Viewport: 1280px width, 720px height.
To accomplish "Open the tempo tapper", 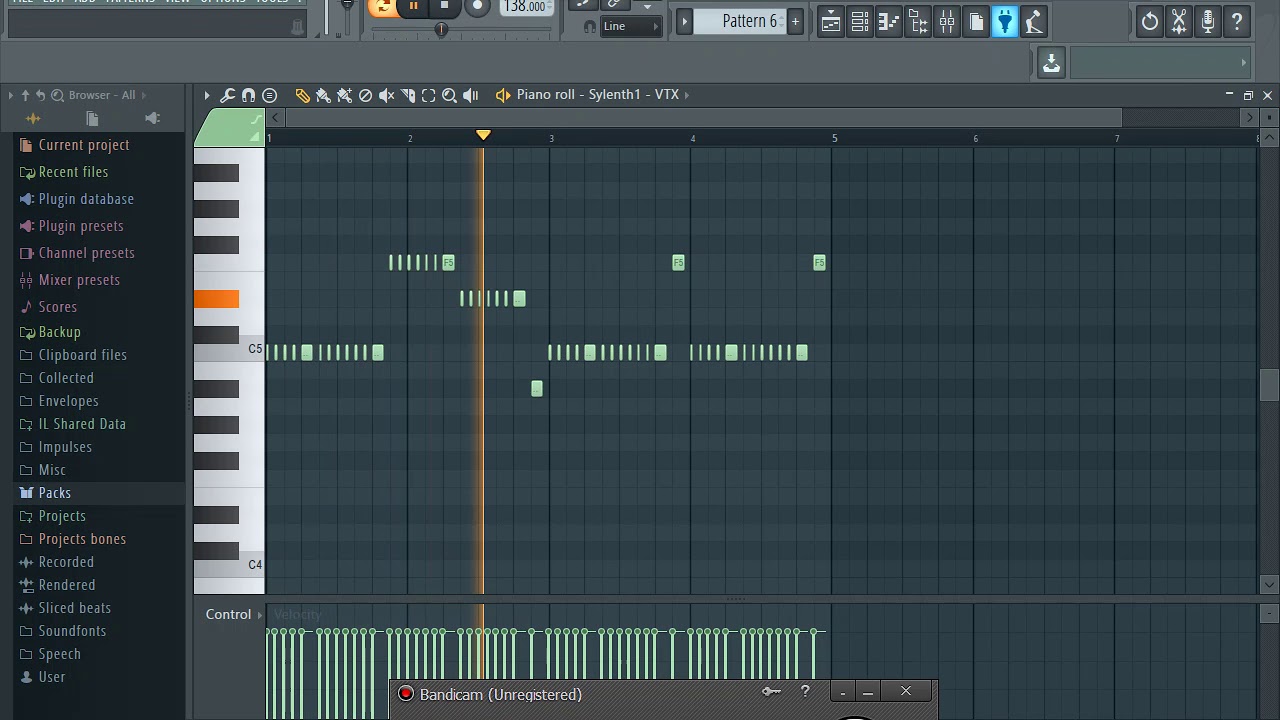I will 1033,21.
